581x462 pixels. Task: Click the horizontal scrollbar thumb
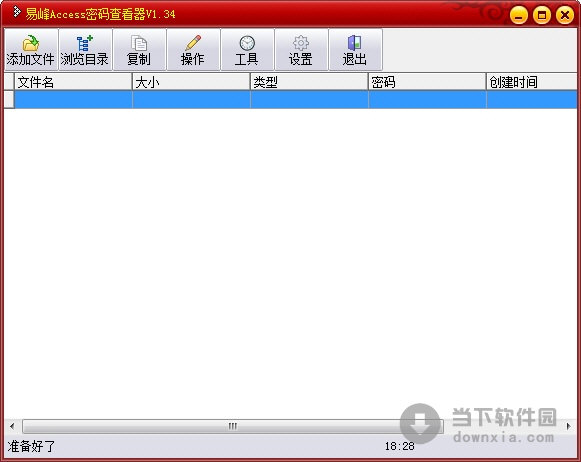point(233,426)
